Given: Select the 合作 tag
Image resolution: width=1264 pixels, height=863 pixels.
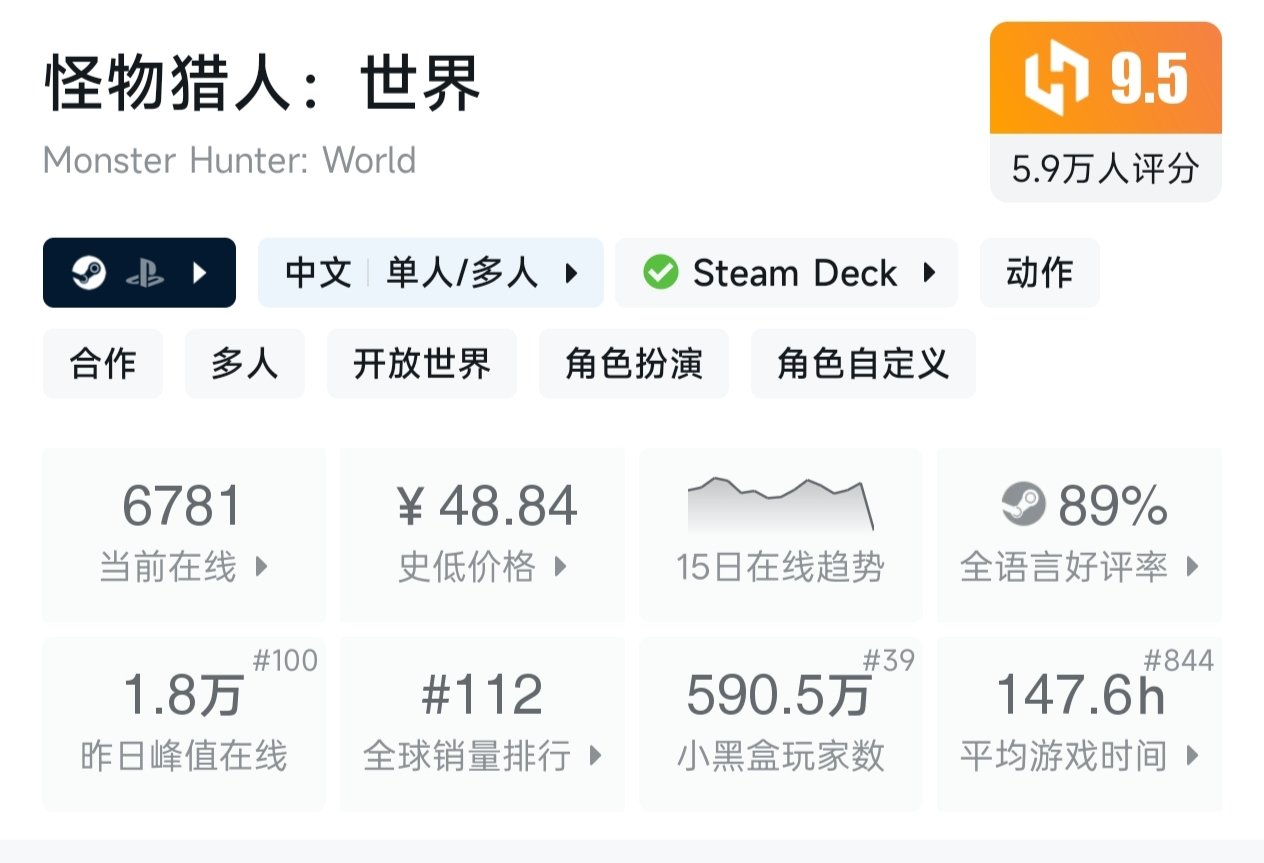Looking at the screenshot, I should pos(102,364).
